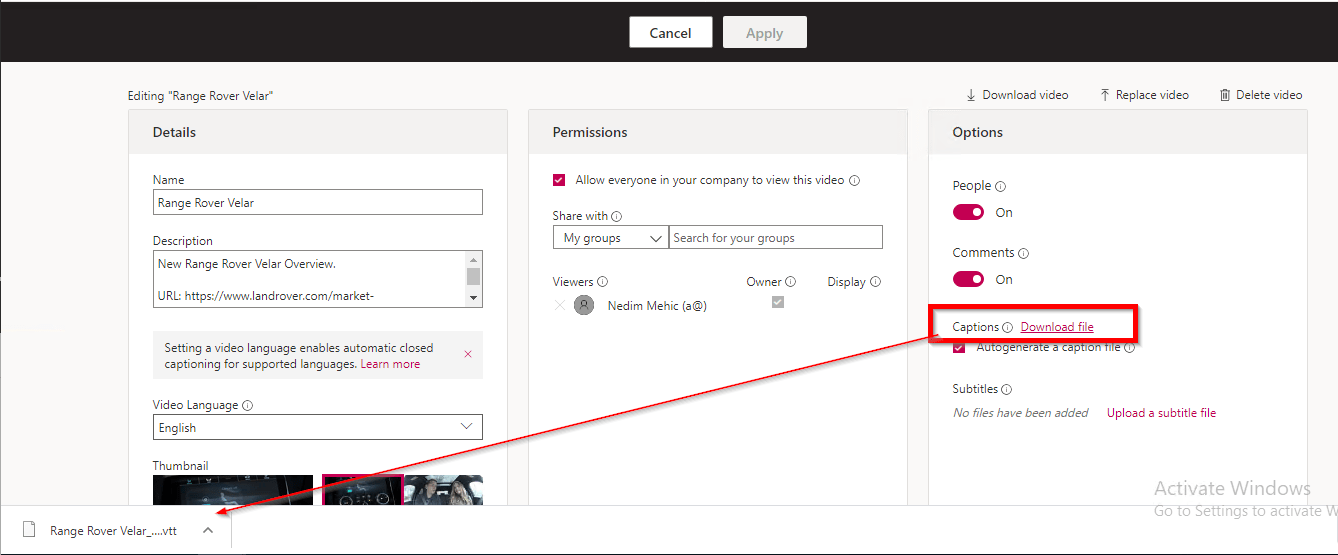Expand the My groups share dropdown
Image resolution: width=1338 pixels, height=555 pixels.
[610, 237]
